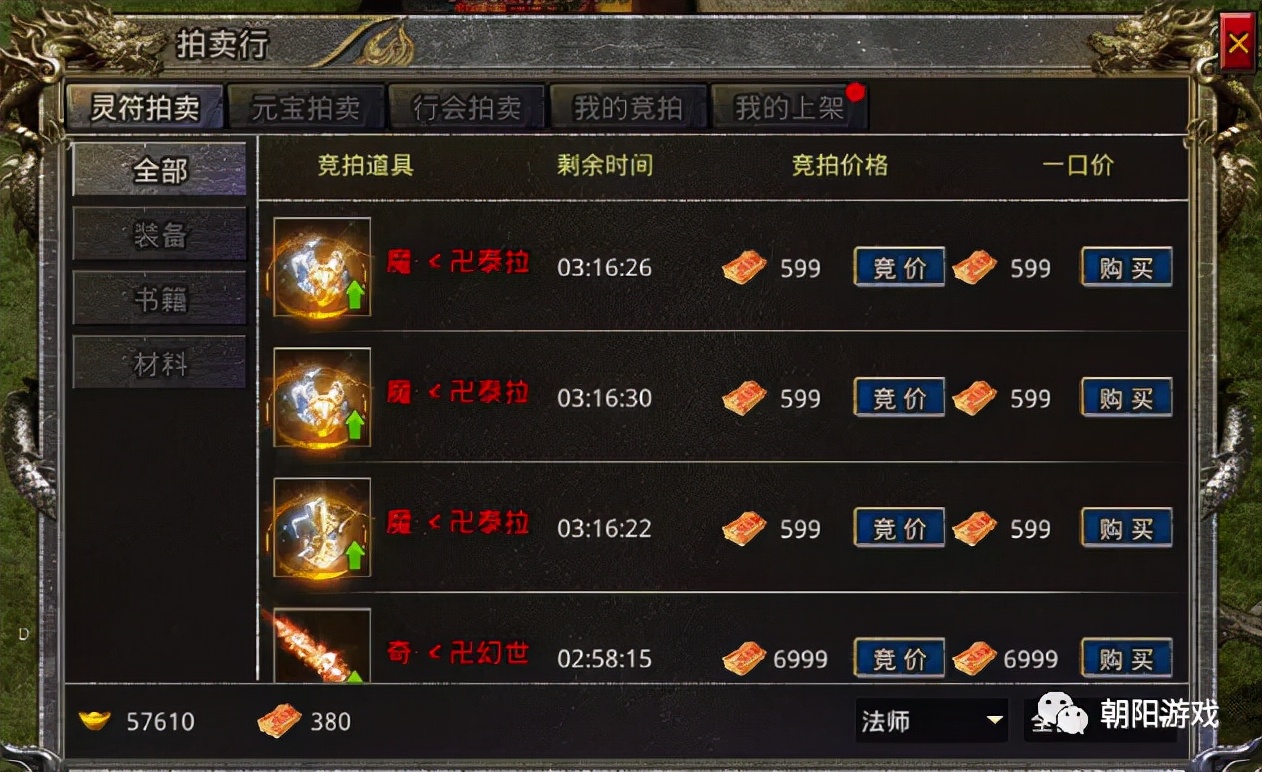View the 我的竞拍 tab
This screenshot has width=1262, height=772.
[628, 107]
